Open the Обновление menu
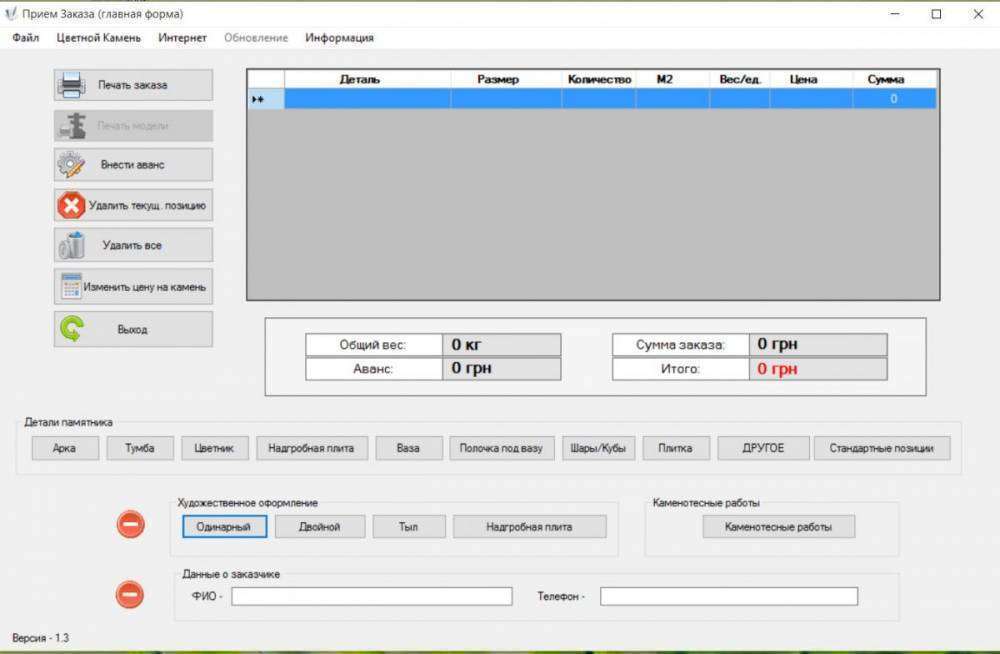 pos(256,38)
